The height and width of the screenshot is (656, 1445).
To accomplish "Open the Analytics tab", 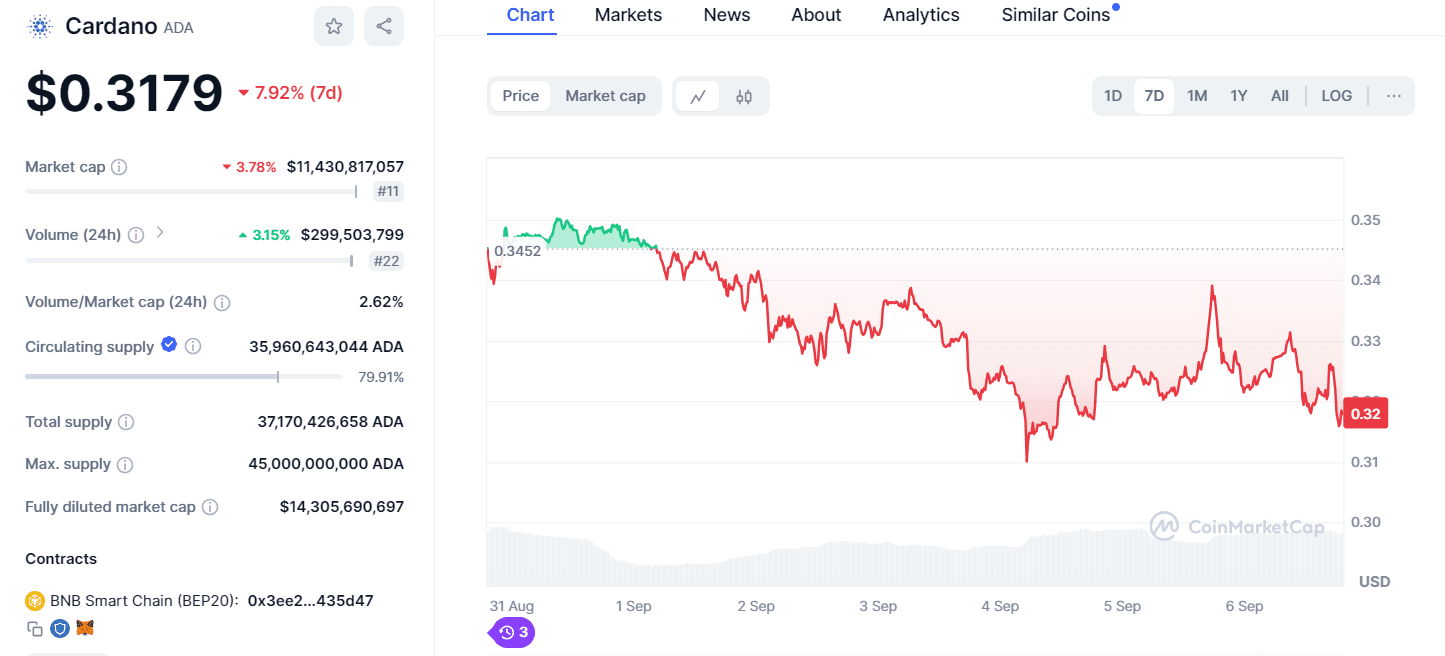I will click(x=920, y=15).
